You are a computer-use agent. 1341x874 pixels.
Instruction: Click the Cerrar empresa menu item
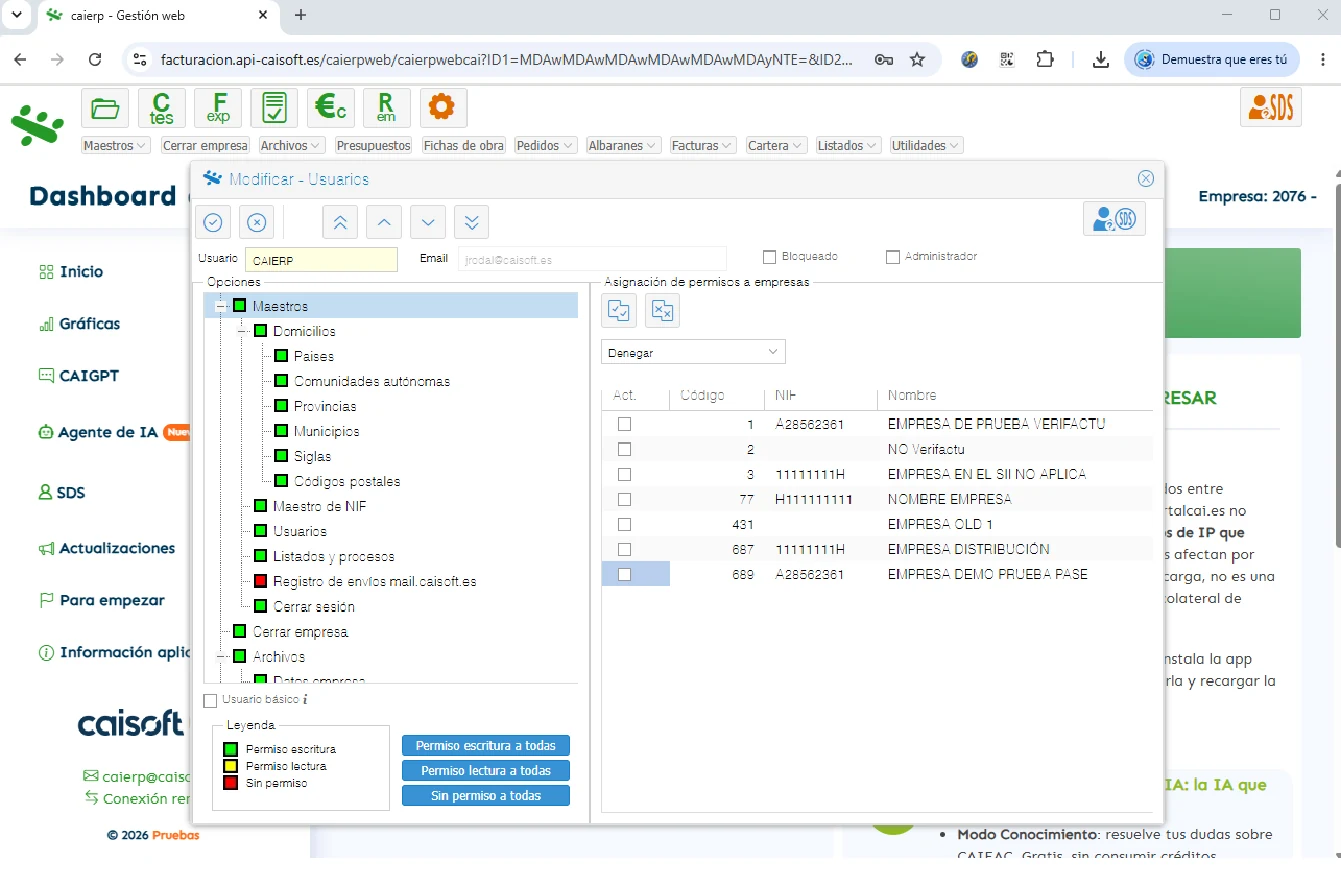click(x=205, y=145)
